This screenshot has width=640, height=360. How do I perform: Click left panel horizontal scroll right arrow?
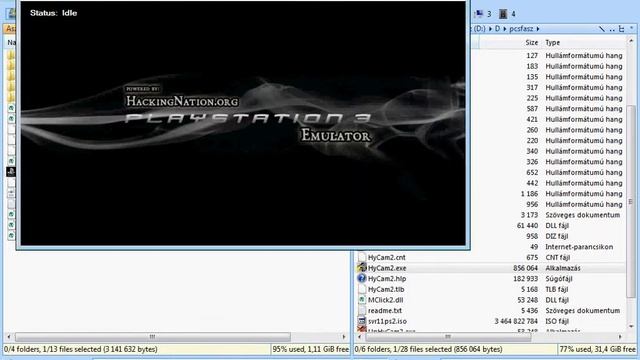click(x=344, y=337)
